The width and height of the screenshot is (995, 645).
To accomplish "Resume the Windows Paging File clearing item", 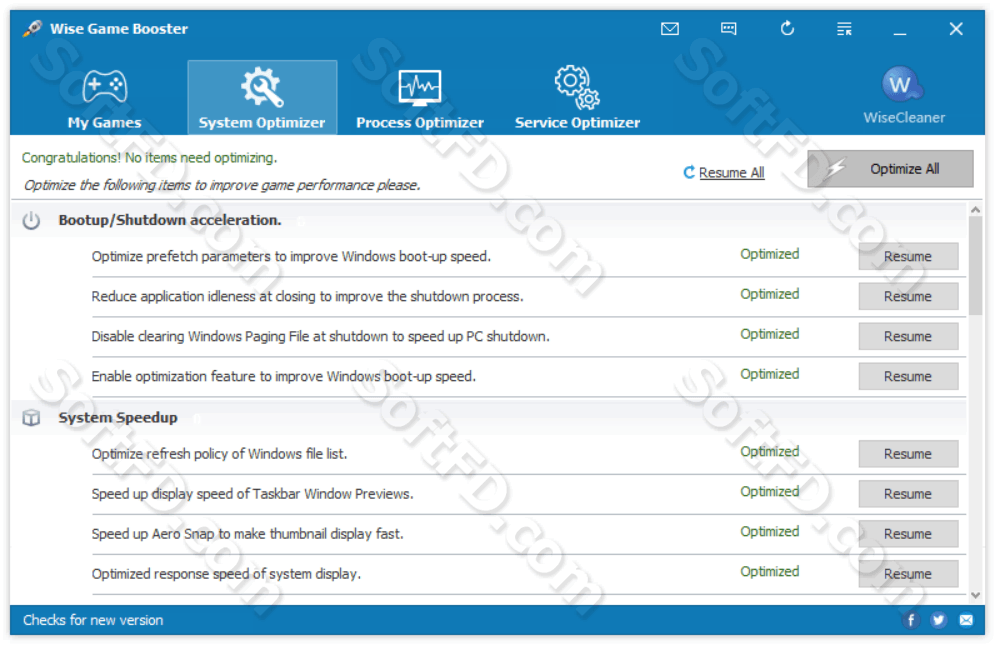I will pos(908,336).
